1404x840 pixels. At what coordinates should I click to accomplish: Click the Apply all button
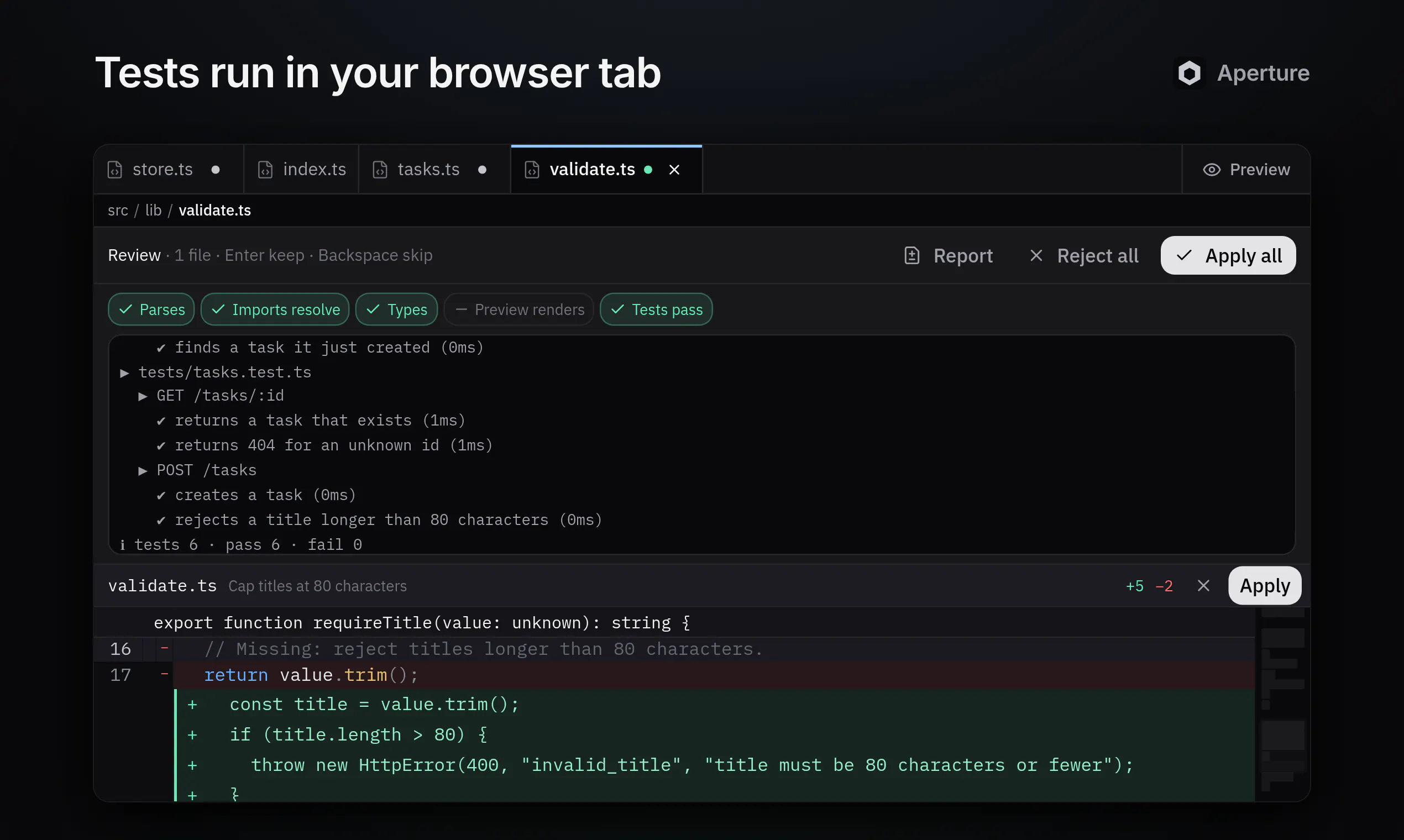coord(1228,255)
